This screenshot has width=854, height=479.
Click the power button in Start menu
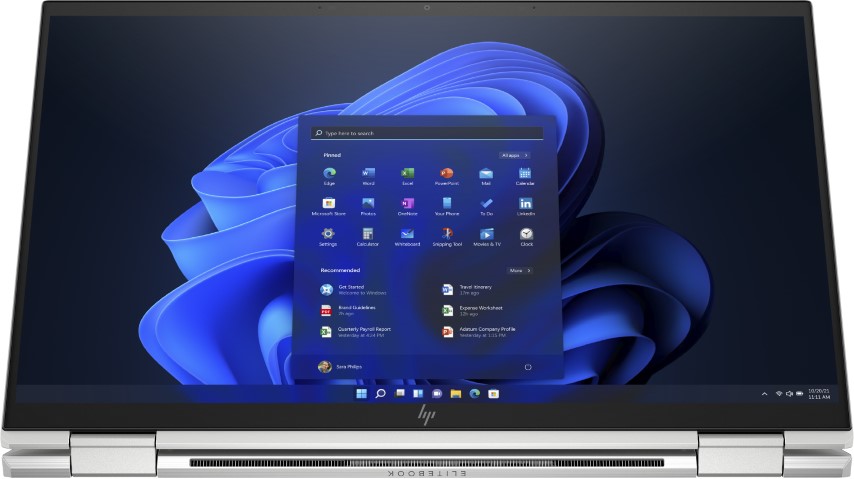(x=528, y=367)
